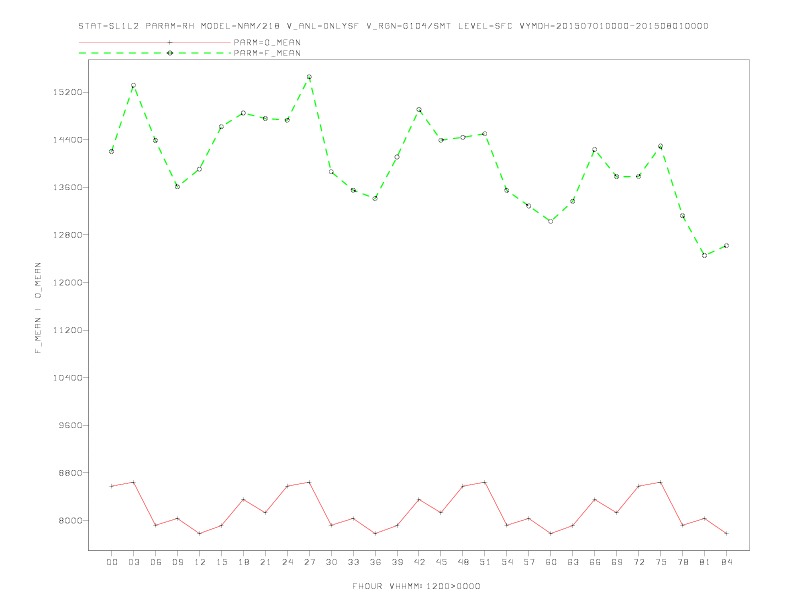Pick the red O_MEAN point at hour 84
Screen dimensions: 792x612
pyautogui.click(x=726, y=534)
